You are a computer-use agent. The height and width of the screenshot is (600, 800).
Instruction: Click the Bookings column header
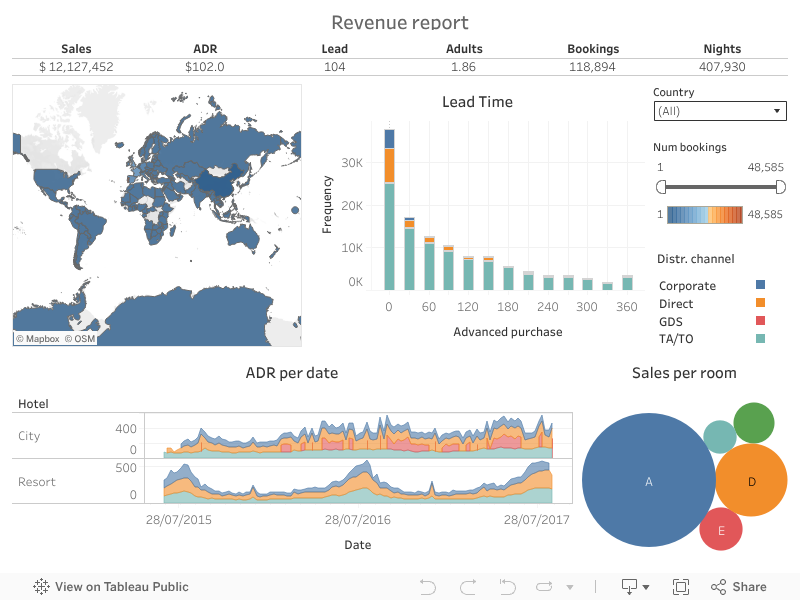tap(593, 49)
